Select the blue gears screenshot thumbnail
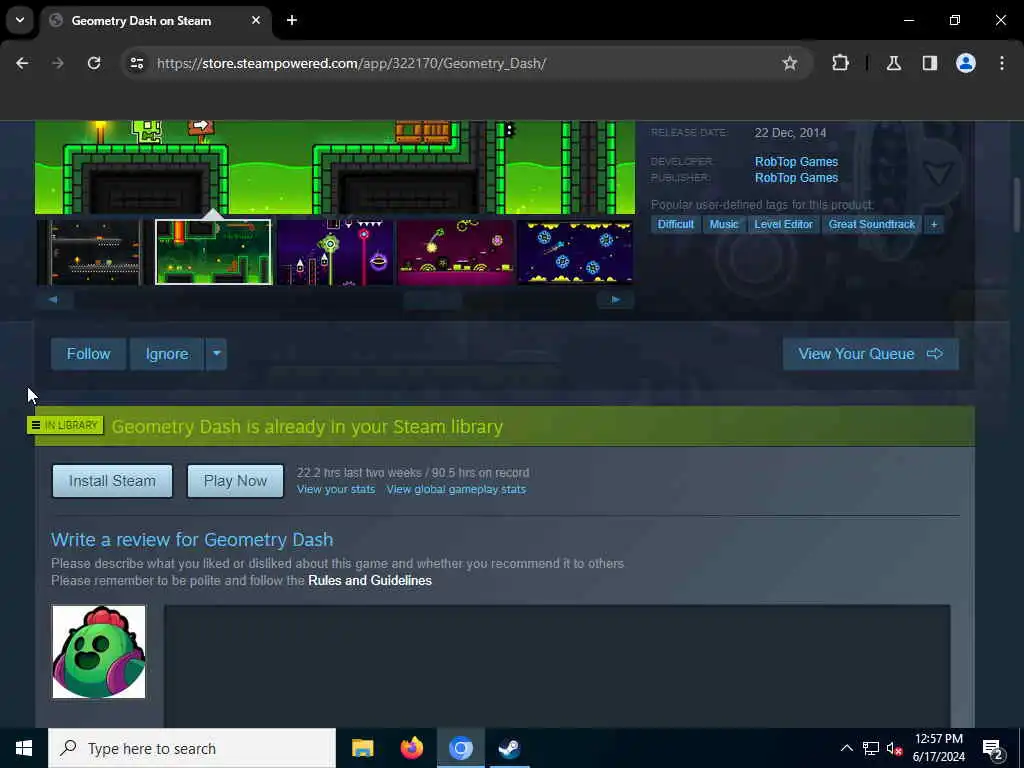Viewport: 1024px width, 768px height. [575, 252]
